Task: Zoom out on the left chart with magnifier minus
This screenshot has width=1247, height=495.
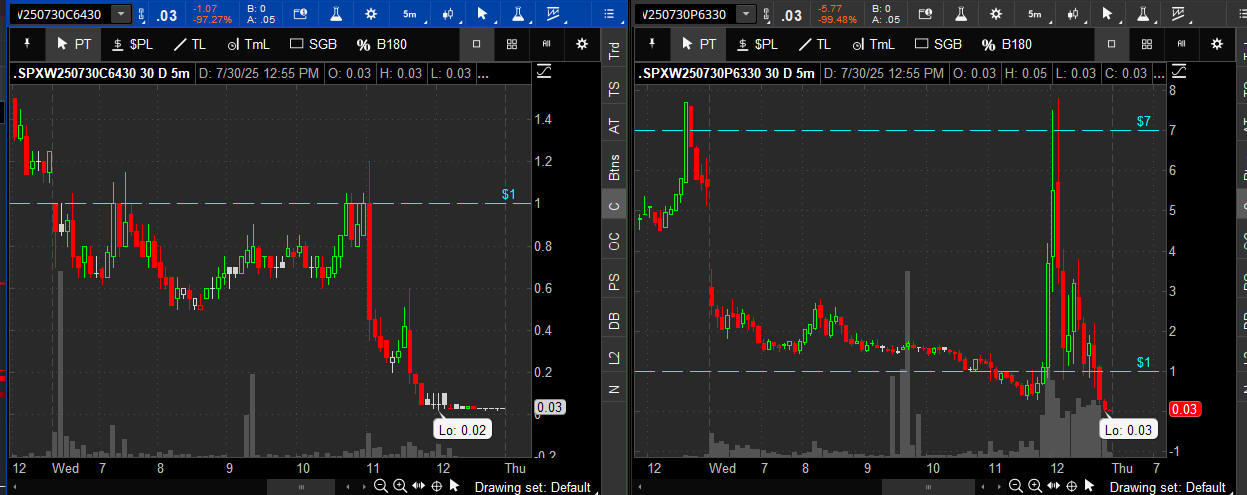Action: click(x=381, y=486)
